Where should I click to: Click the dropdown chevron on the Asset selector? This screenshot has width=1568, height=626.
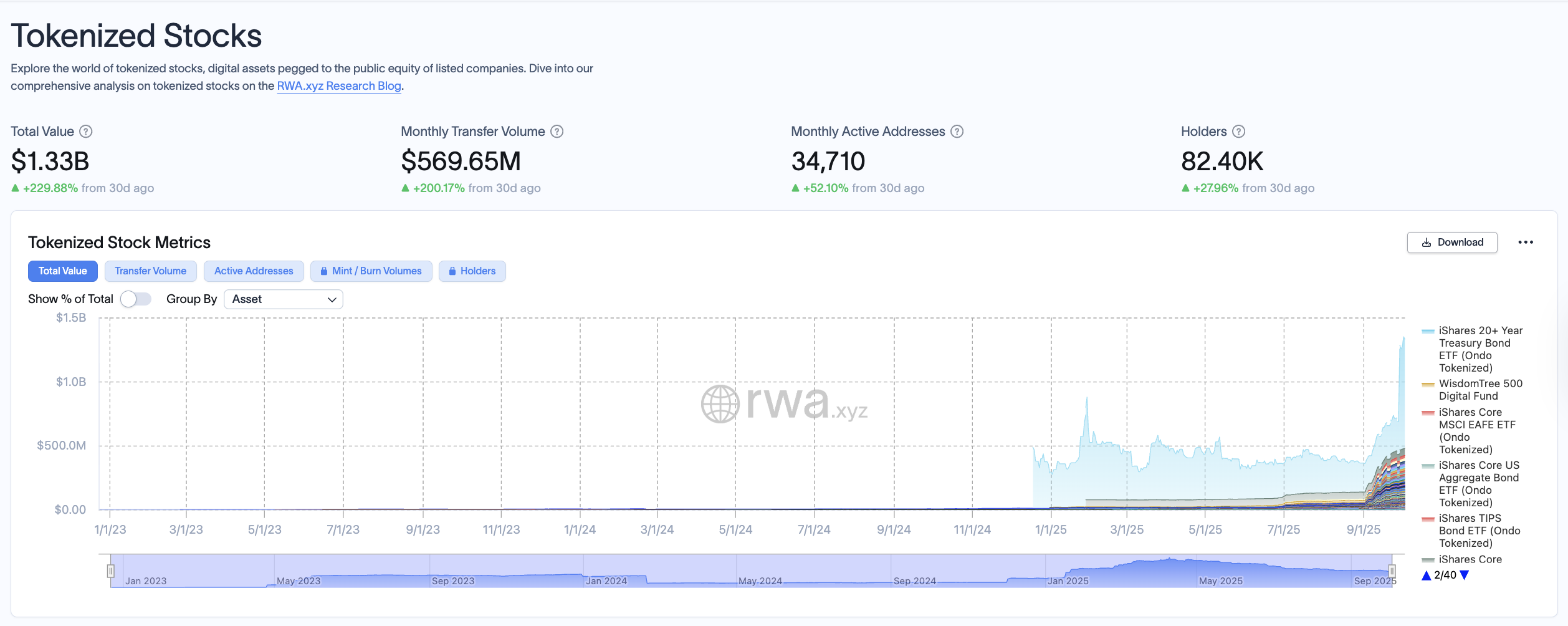point(331,299)
